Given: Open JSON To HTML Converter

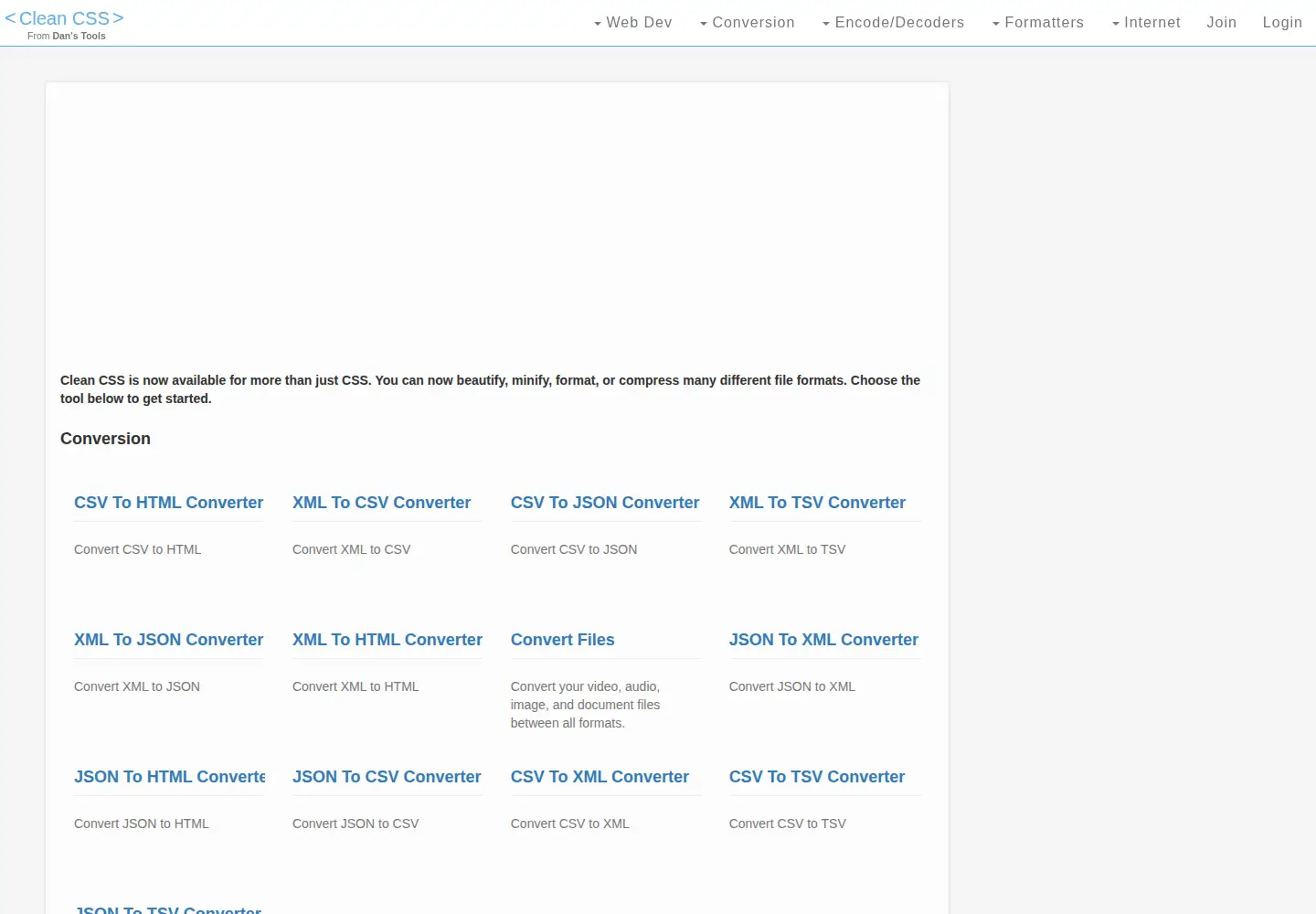Looking at the screenshot, I should pyautogui.click(x=170, y=777).
